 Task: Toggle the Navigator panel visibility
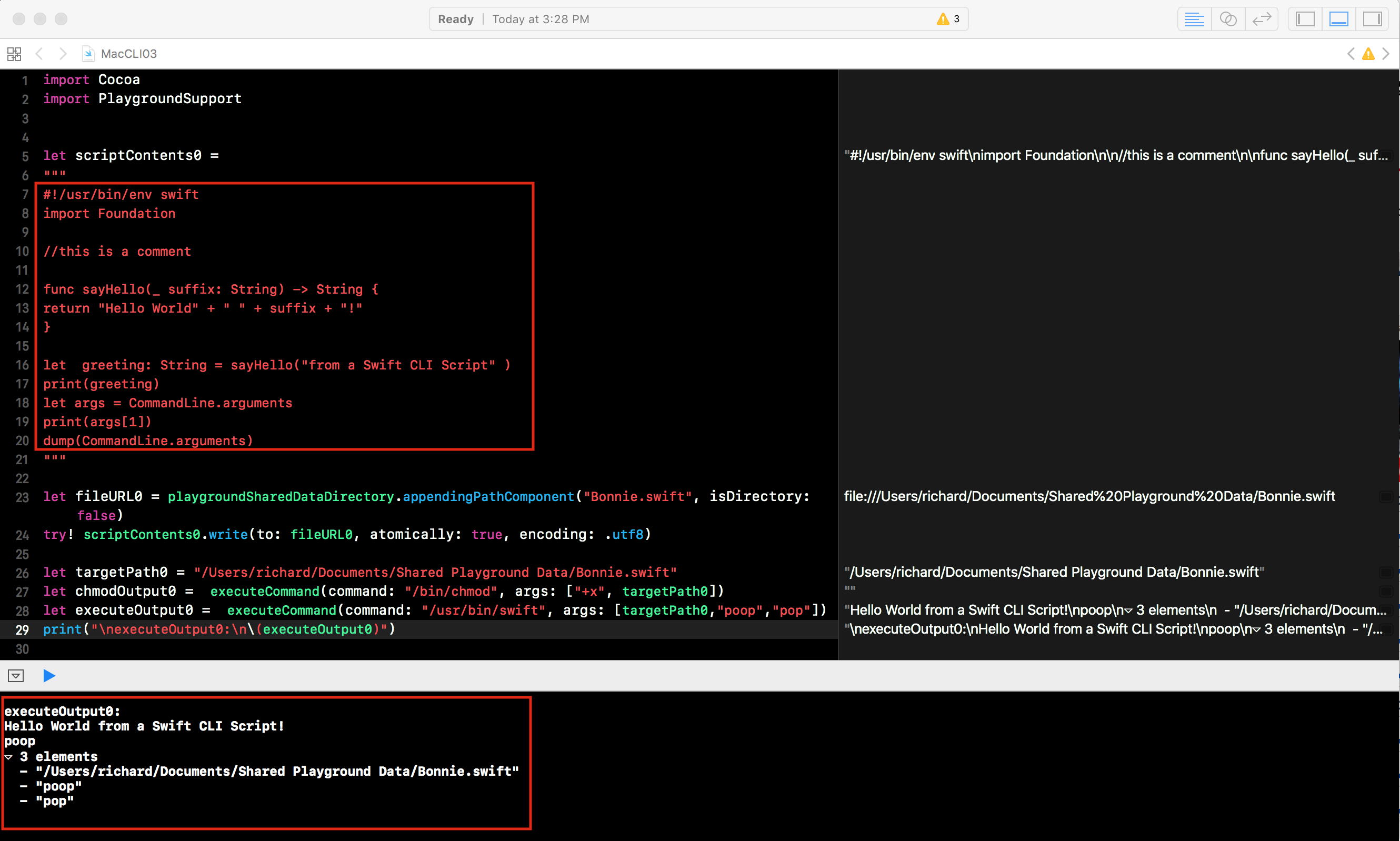point(1305,19)
